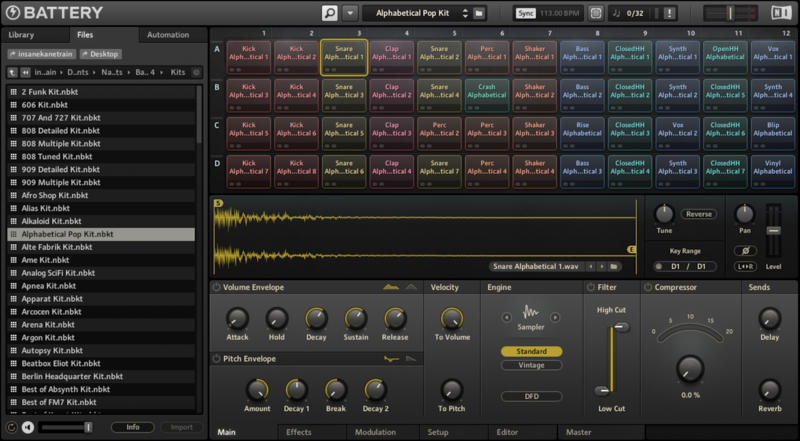800x441 pixels.
Task: Click the browser preview speaker icon
Action: click(27, 427)
